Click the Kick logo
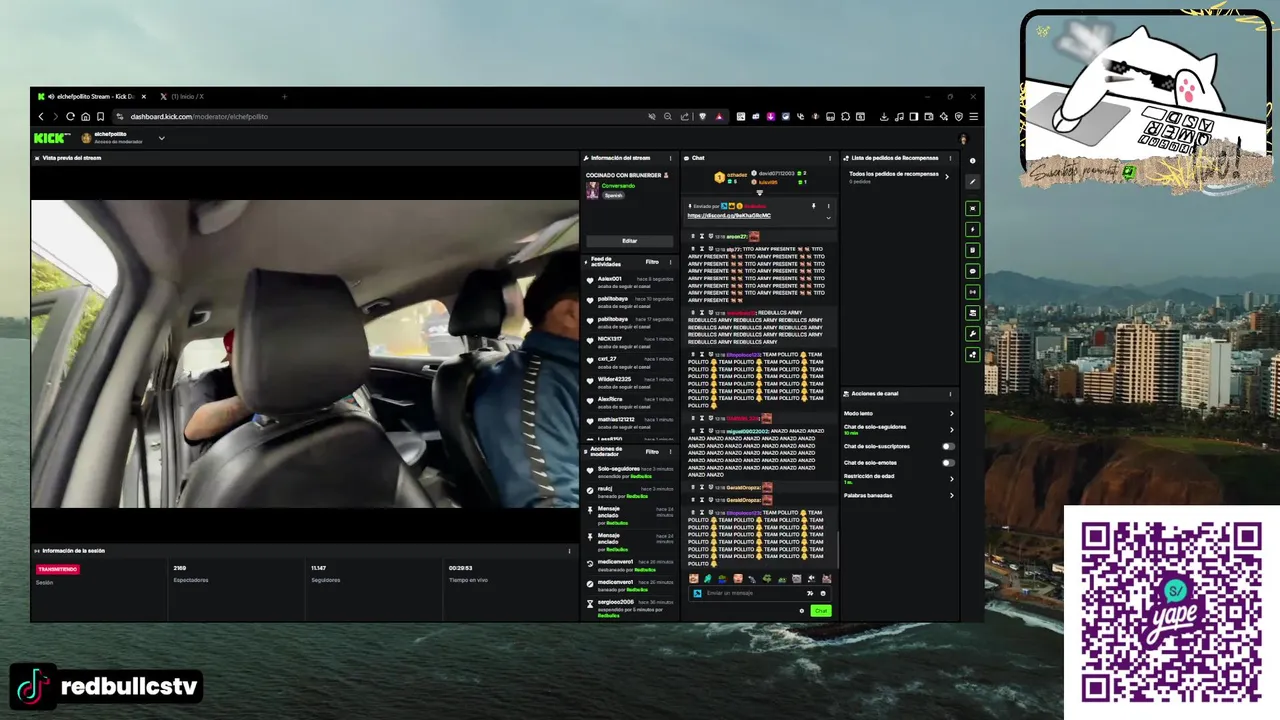Screen dimensions: 1280x720 tap(52, 138)
